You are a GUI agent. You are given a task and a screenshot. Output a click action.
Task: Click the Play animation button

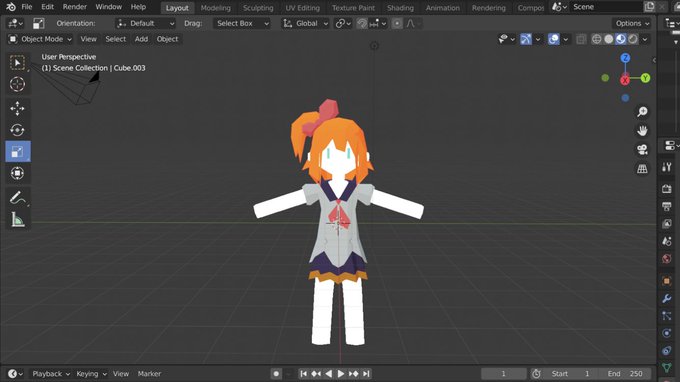(341, 374)
